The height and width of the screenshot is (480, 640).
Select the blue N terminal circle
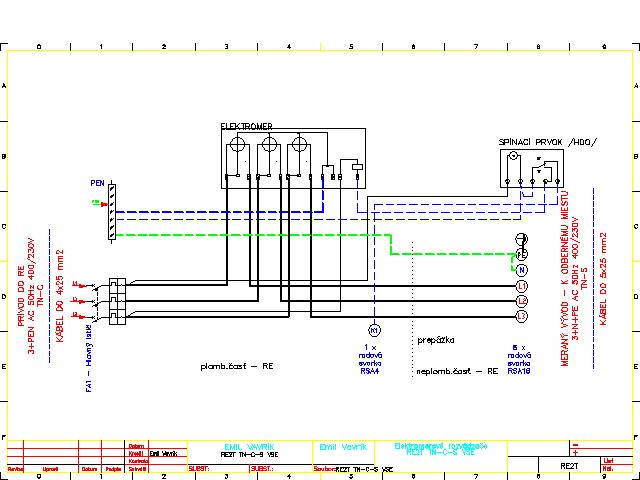tap(522, 270)
